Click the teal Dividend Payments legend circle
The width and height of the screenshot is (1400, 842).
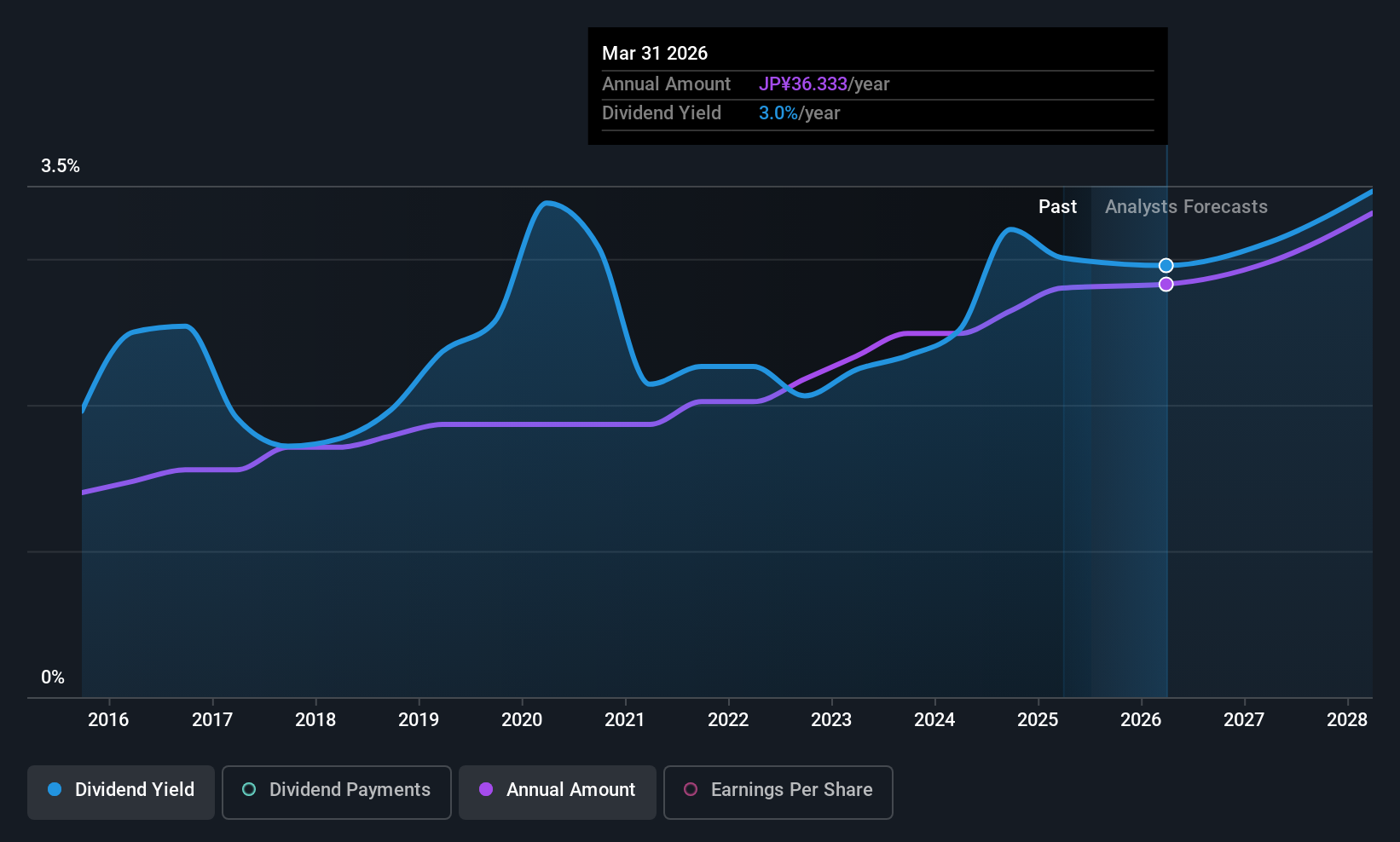249,789
